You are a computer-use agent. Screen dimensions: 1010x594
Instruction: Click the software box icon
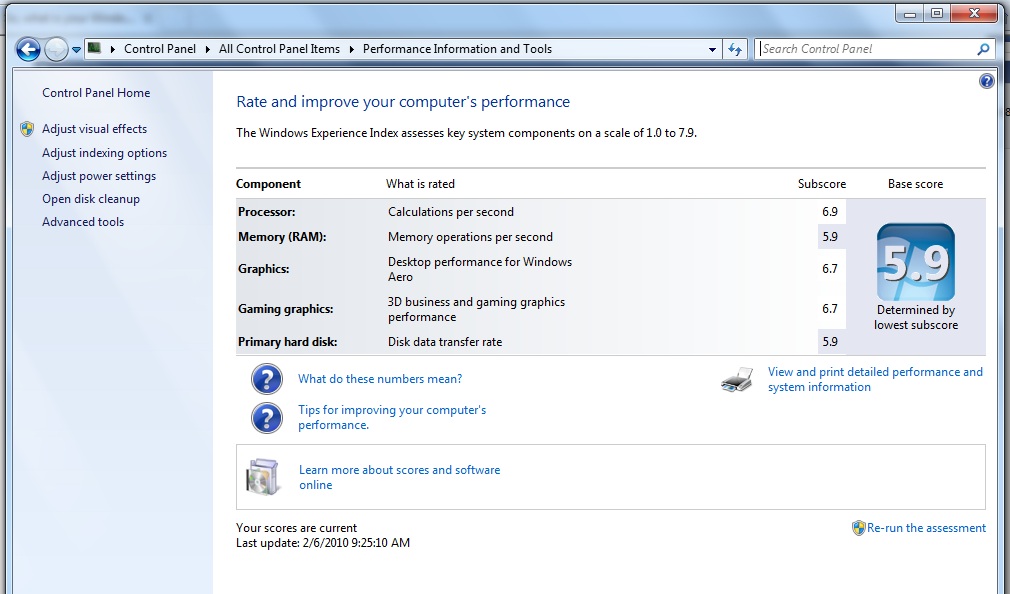[x=263, y=477]
